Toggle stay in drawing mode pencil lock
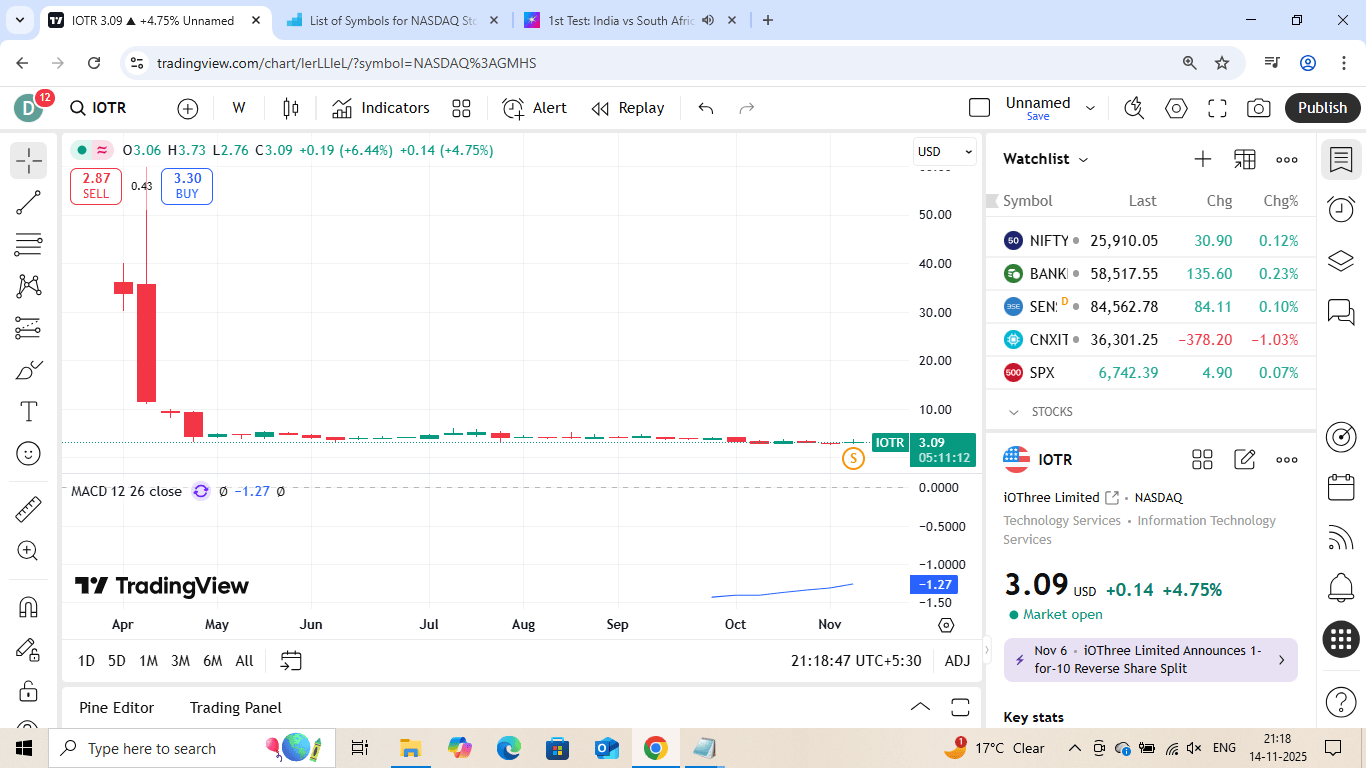The width and height of the screenshot is (1366, 768). click(x=29, y=649)
